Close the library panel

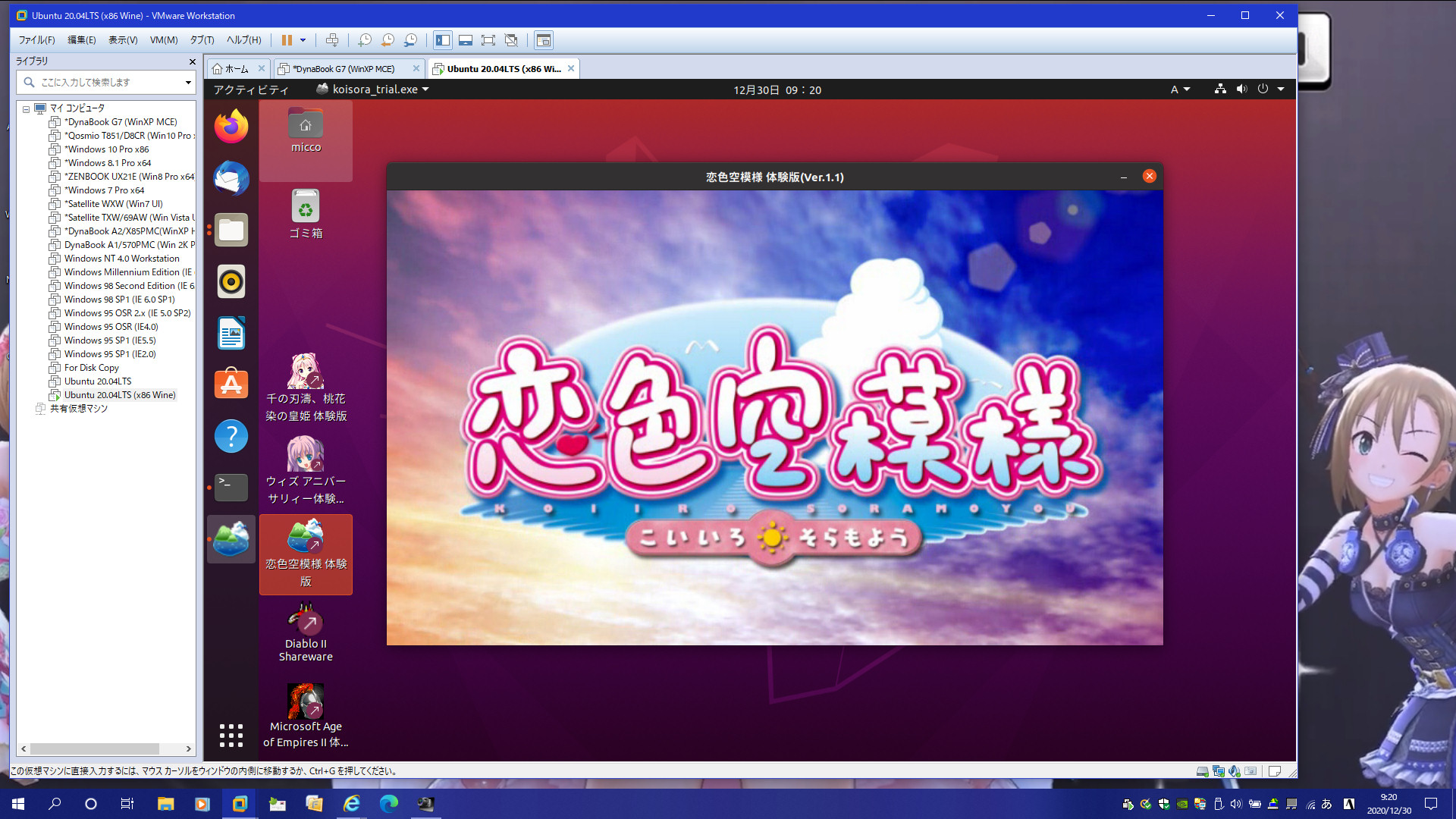point(192,61)
